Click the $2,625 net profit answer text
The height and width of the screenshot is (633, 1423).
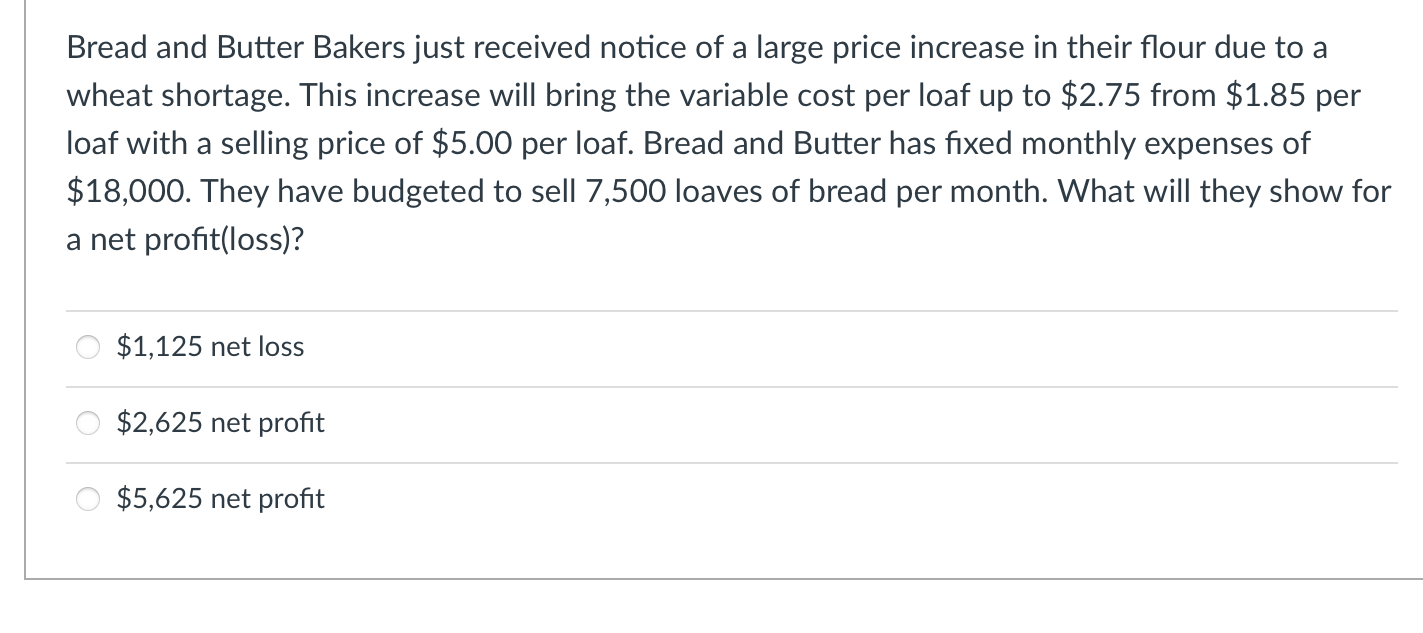[x=220, y=423]
